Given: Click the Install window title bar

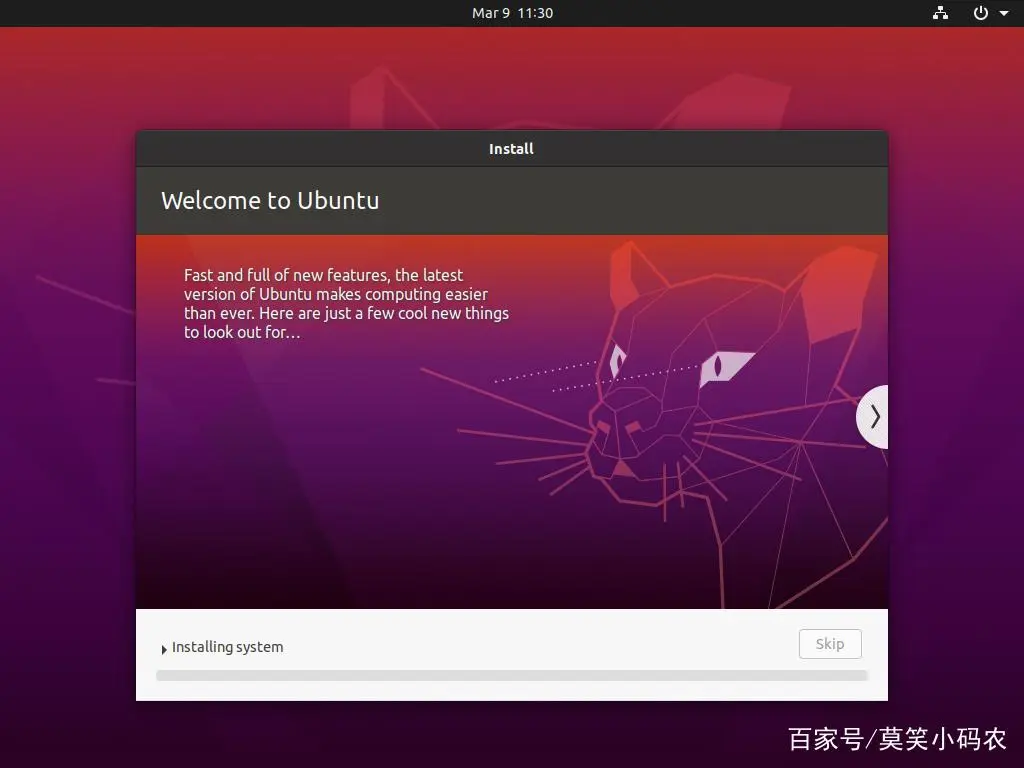Looking at the screenshot, I should (512, 149).
